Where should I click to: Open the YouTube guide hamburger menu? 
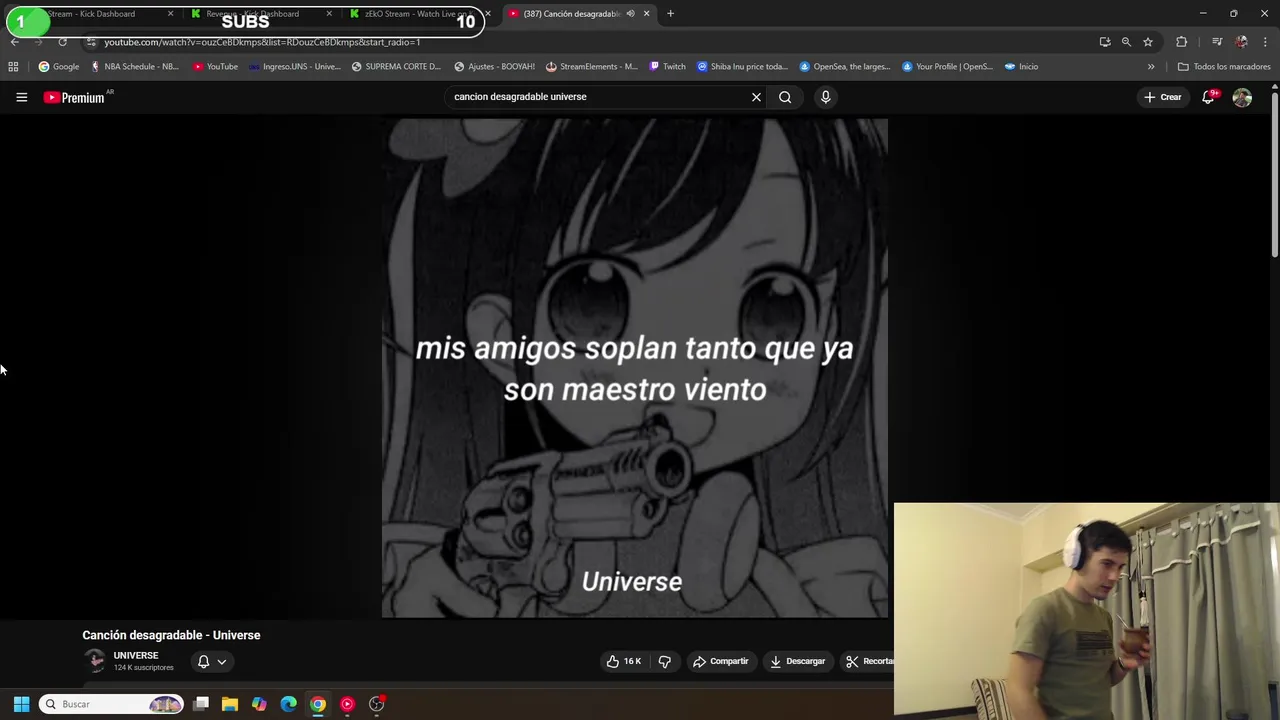point(21,97)
